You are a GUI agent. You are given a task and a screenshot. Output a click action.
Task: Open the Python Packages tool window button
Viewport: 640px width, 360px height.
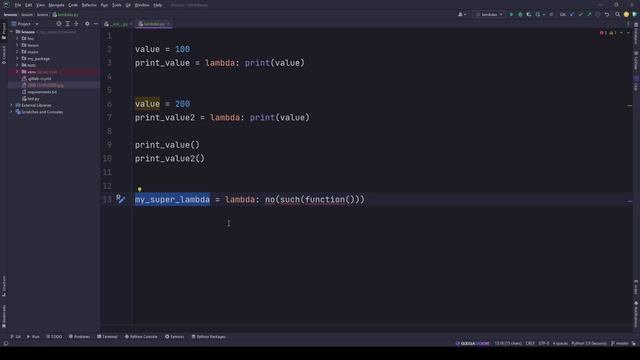pyautogui.click(x=208, y=337)
